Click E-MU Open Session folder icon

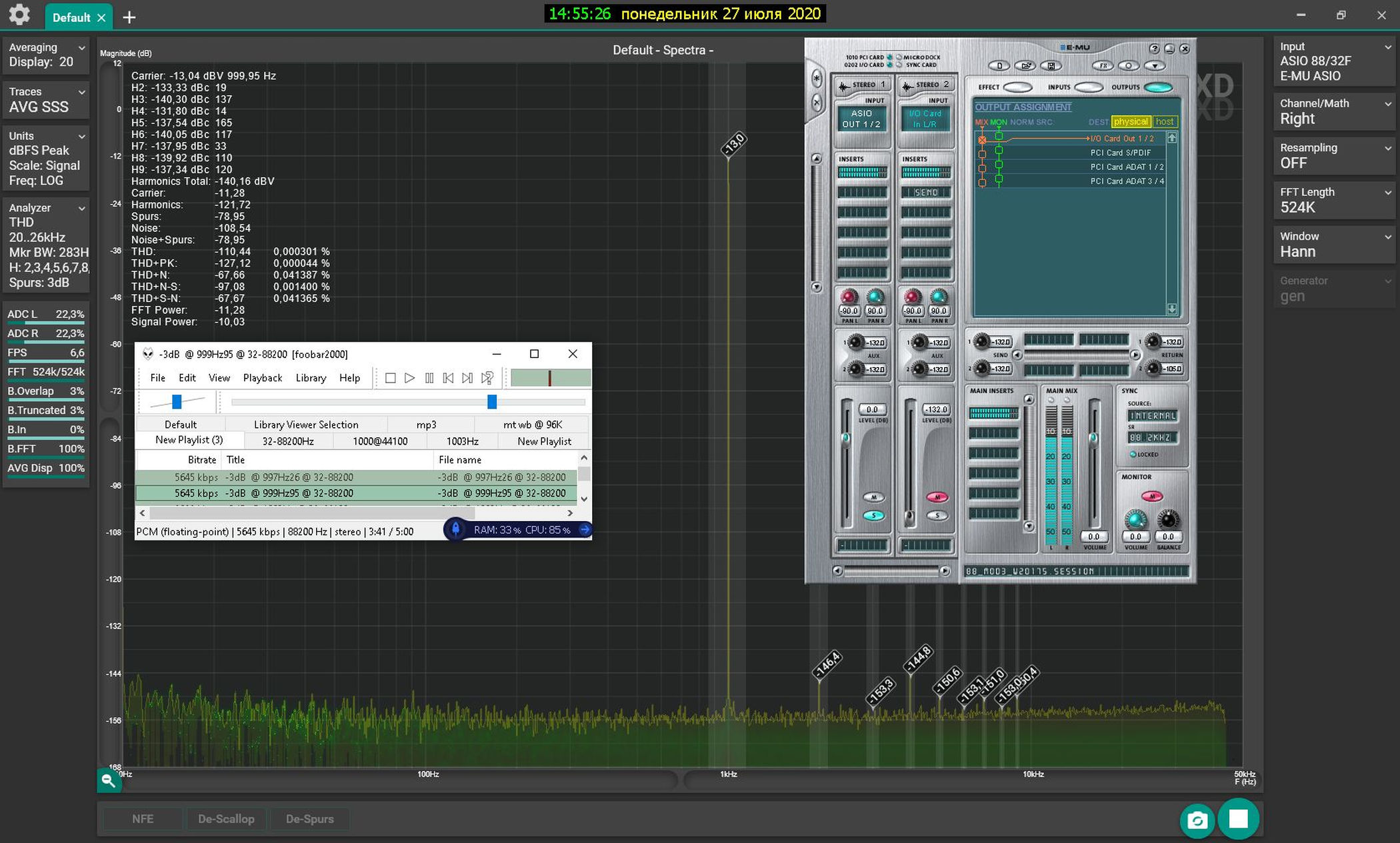[1025, 65]
